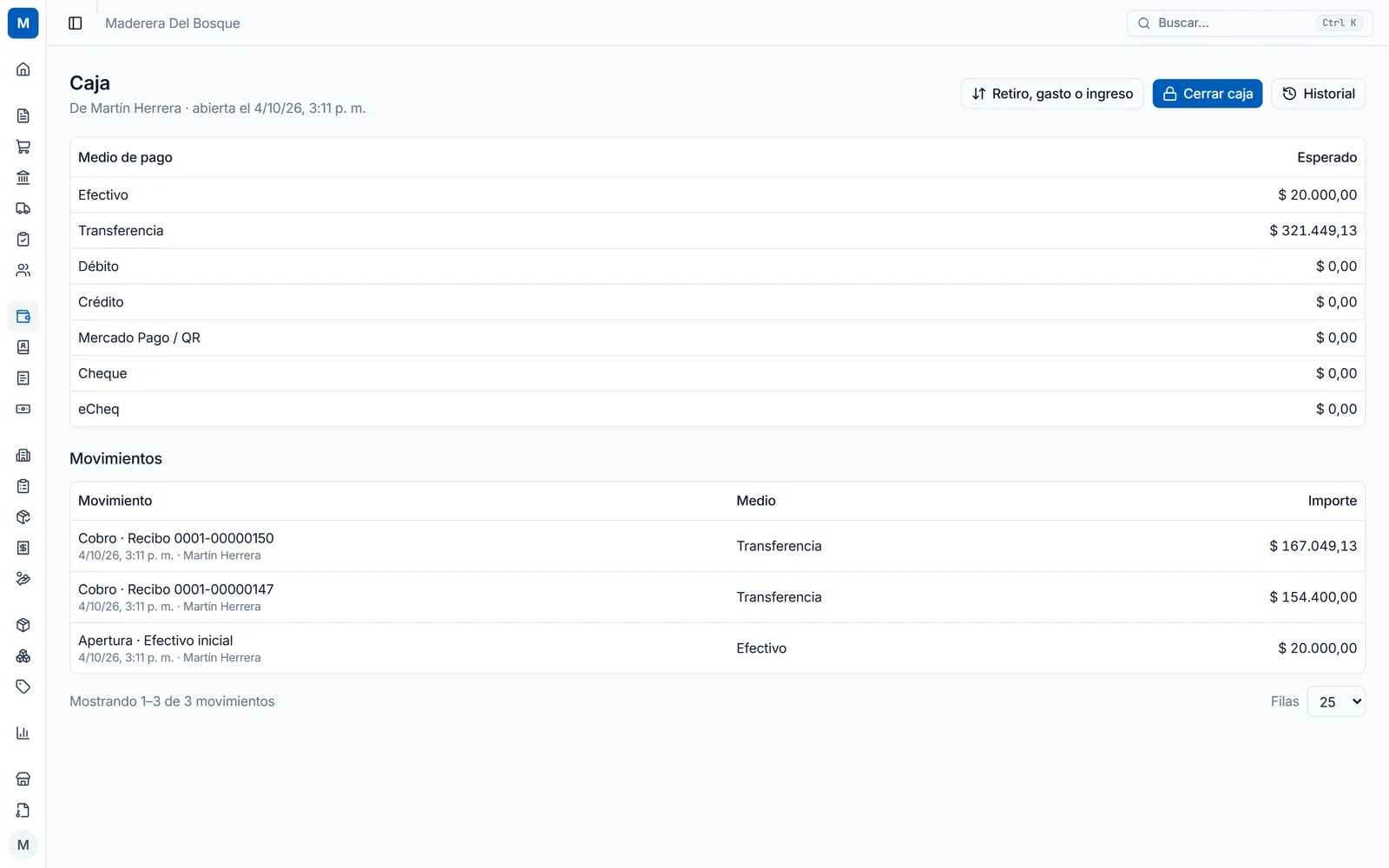Open the document file icon in sidebar
This screenshot has width=1389, height=868.
click(23, 115)
